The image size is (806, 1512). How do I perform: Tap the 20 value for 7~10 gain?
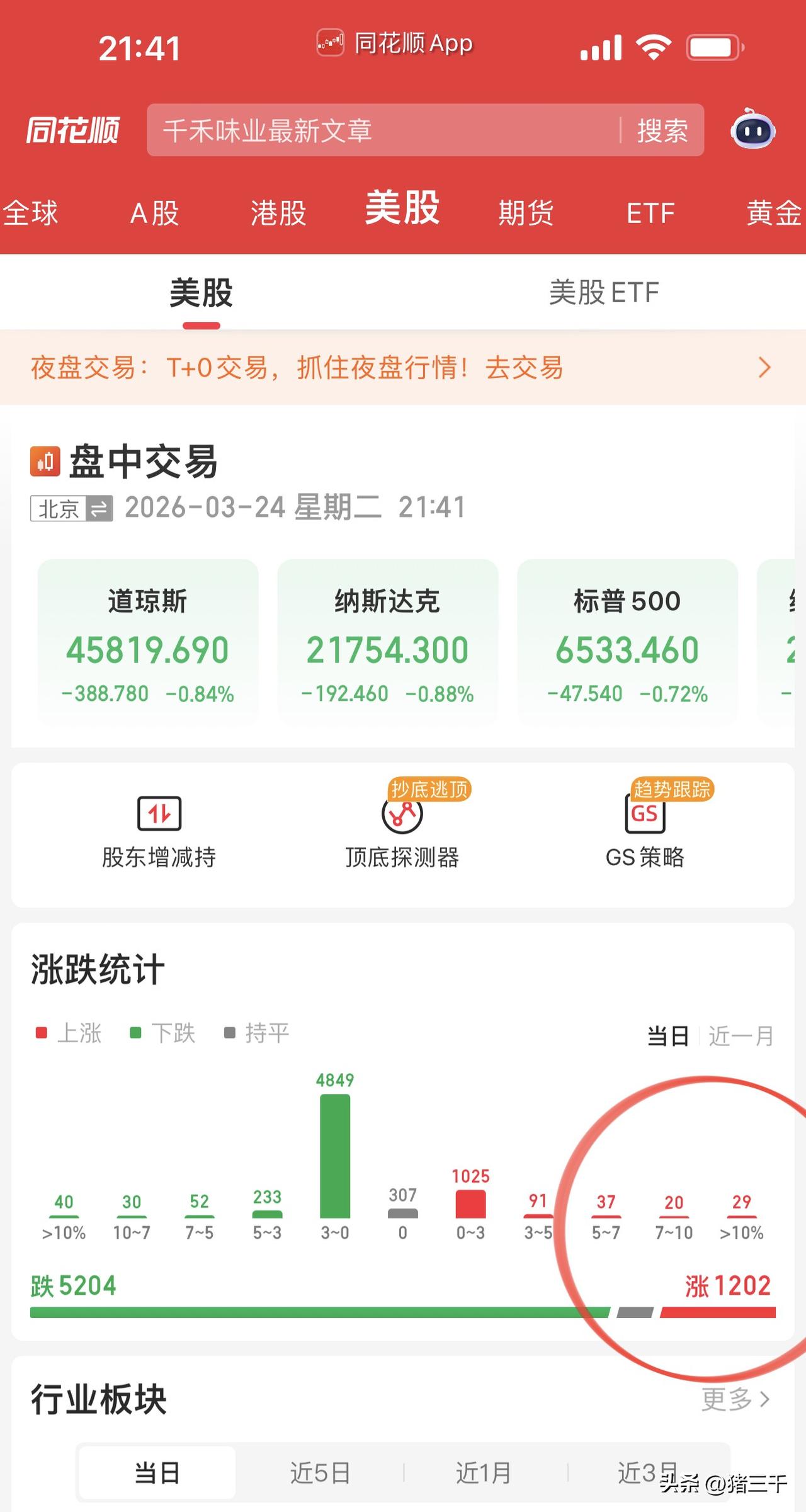point(674,1202)
